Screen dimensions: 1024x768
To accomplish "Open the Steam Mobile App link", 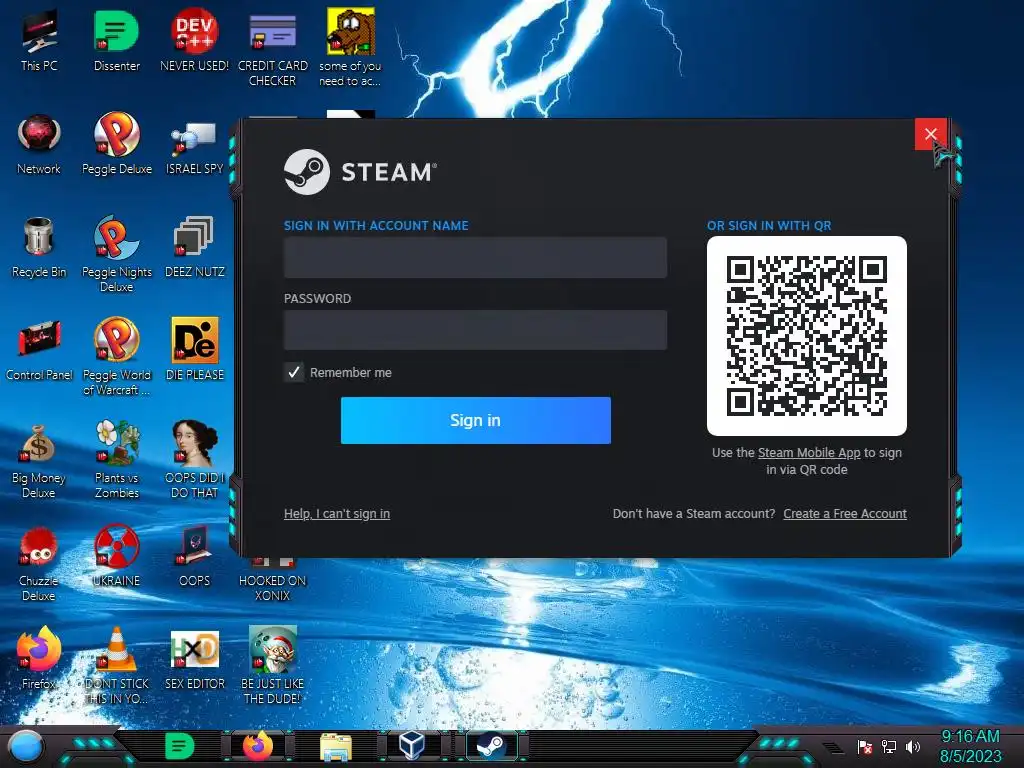I will point(809,453).
